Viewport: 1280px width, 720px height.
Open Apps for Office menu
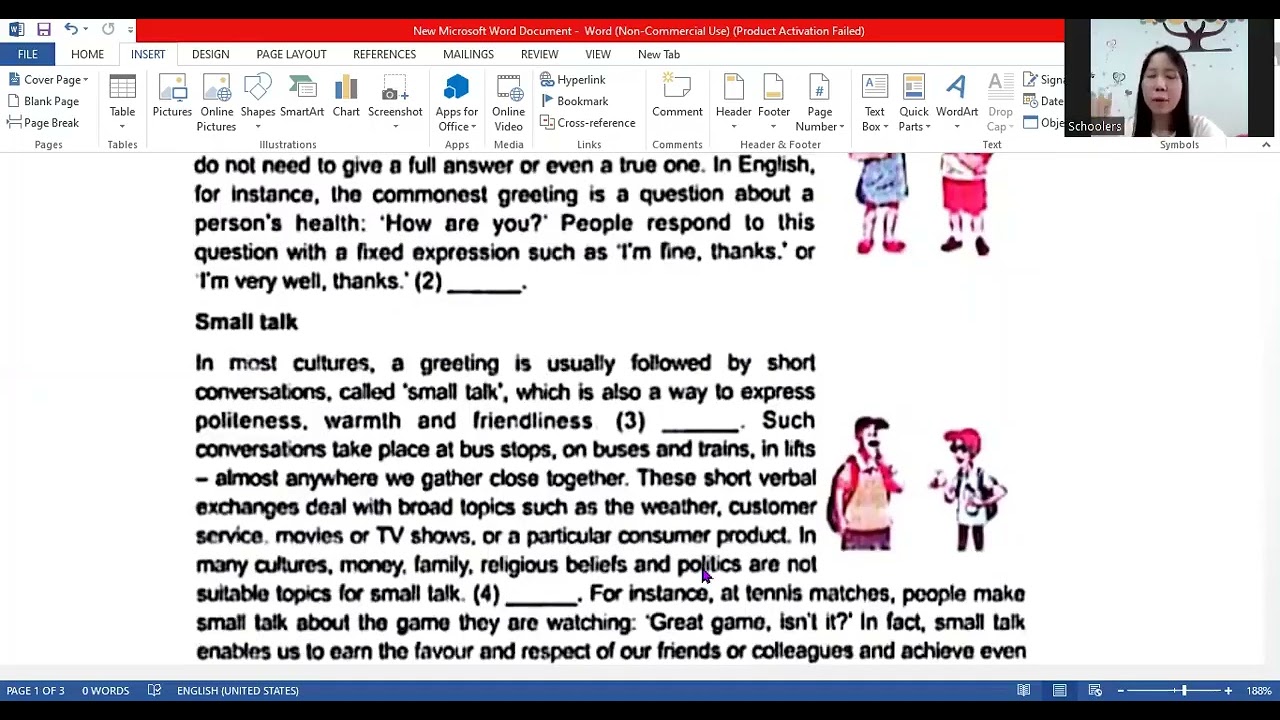tap(456, 102)
